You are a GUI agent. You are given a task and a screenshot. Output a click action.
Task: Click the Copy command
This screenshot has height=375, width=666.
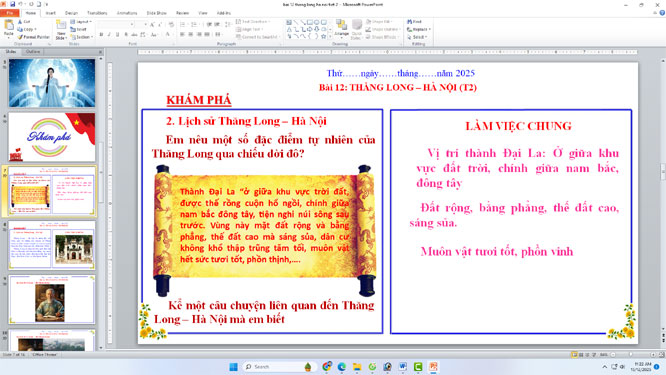point(27,29)
